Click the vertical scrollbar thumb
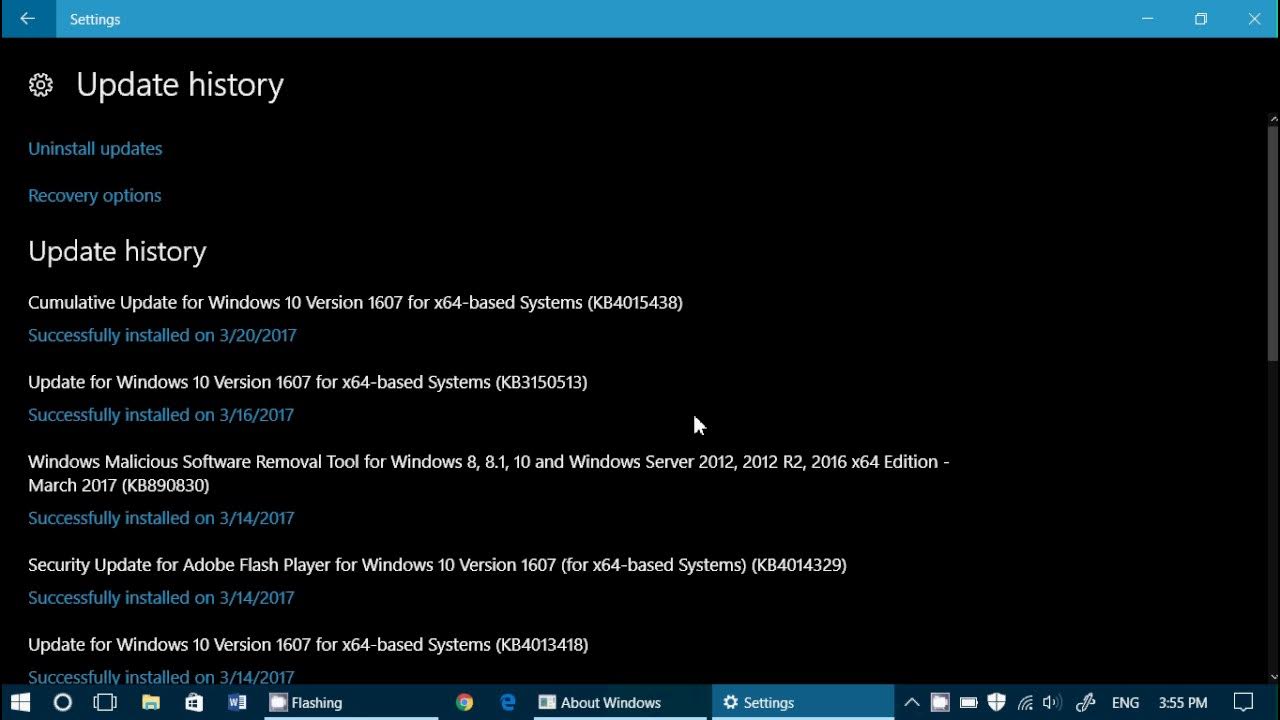The image size is (1280, 720). (x=1273, y=242)
